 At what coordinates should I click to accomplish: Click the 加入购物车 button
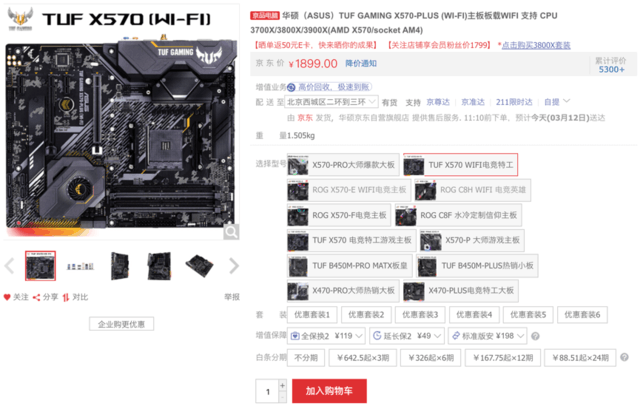pyautogui.click(x=329, y=391)
